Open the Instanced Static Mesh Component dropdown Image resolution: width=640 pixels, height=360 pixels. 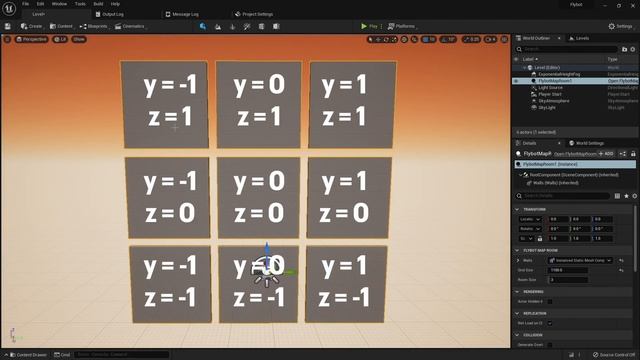coord(580,260)
